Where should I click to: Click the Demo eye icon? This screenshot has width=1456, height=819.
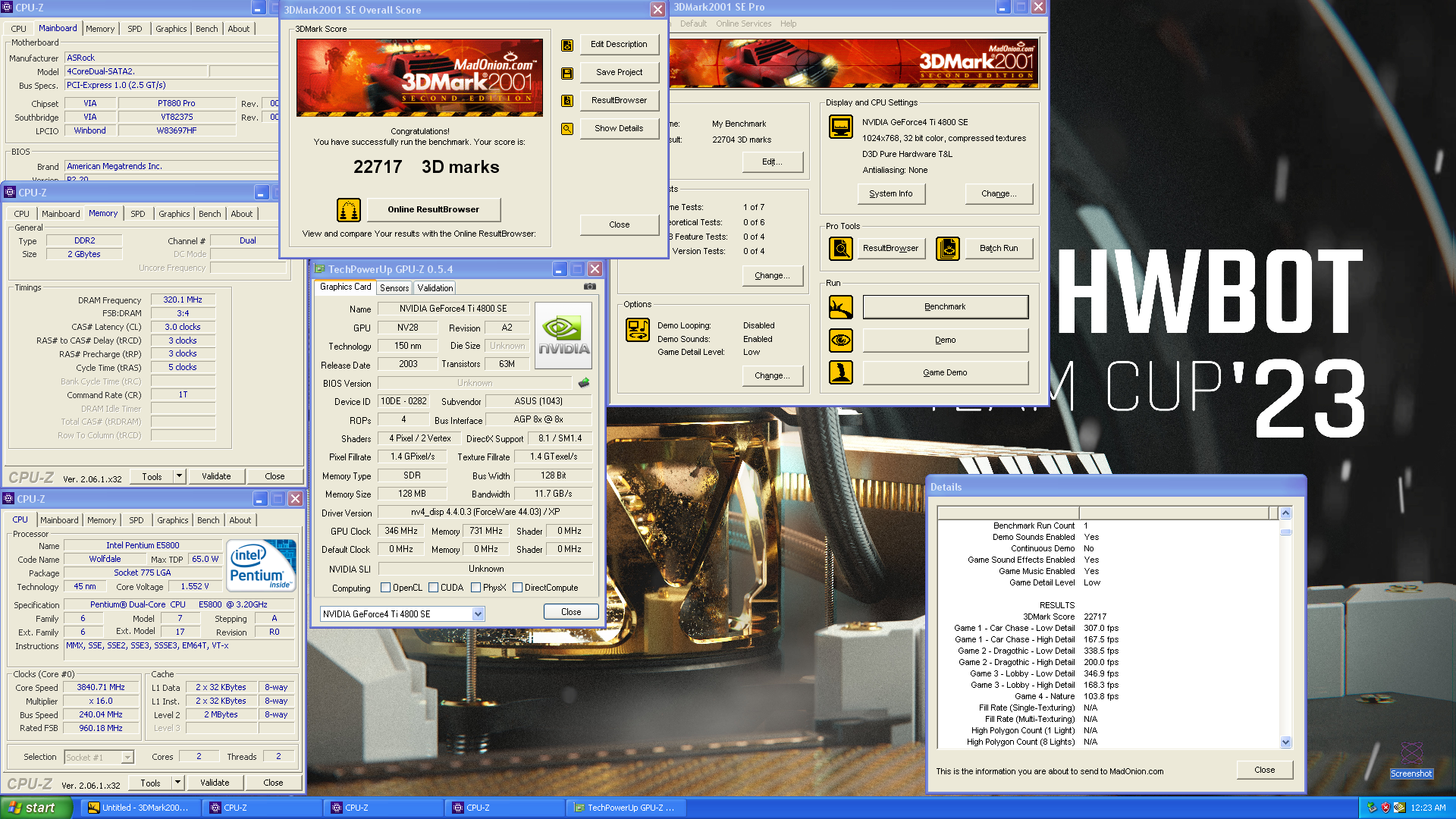pos(840,340)
